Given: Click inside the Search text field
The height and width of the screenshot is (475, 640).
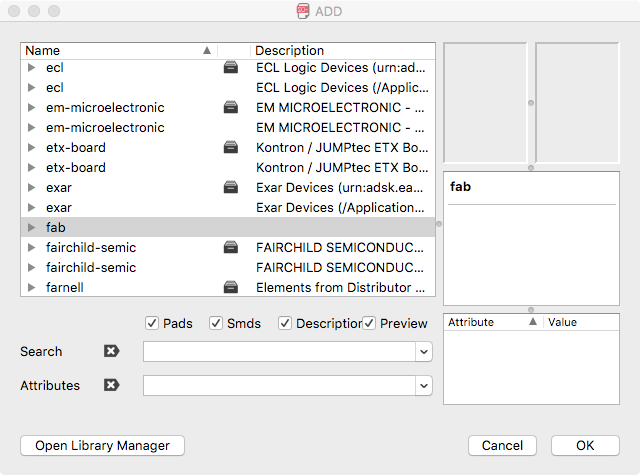Looking at the screenshot, I should [x=280, y=352].
